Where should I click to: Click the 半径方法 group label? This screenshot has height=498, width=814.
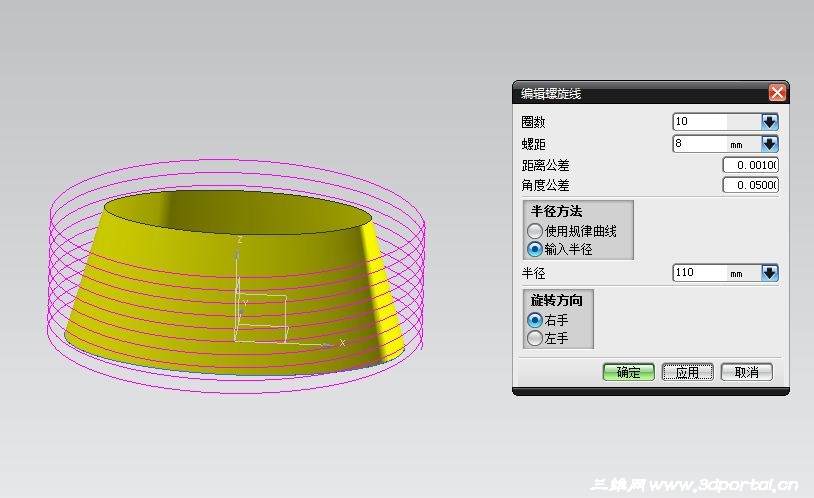[556, 211]
